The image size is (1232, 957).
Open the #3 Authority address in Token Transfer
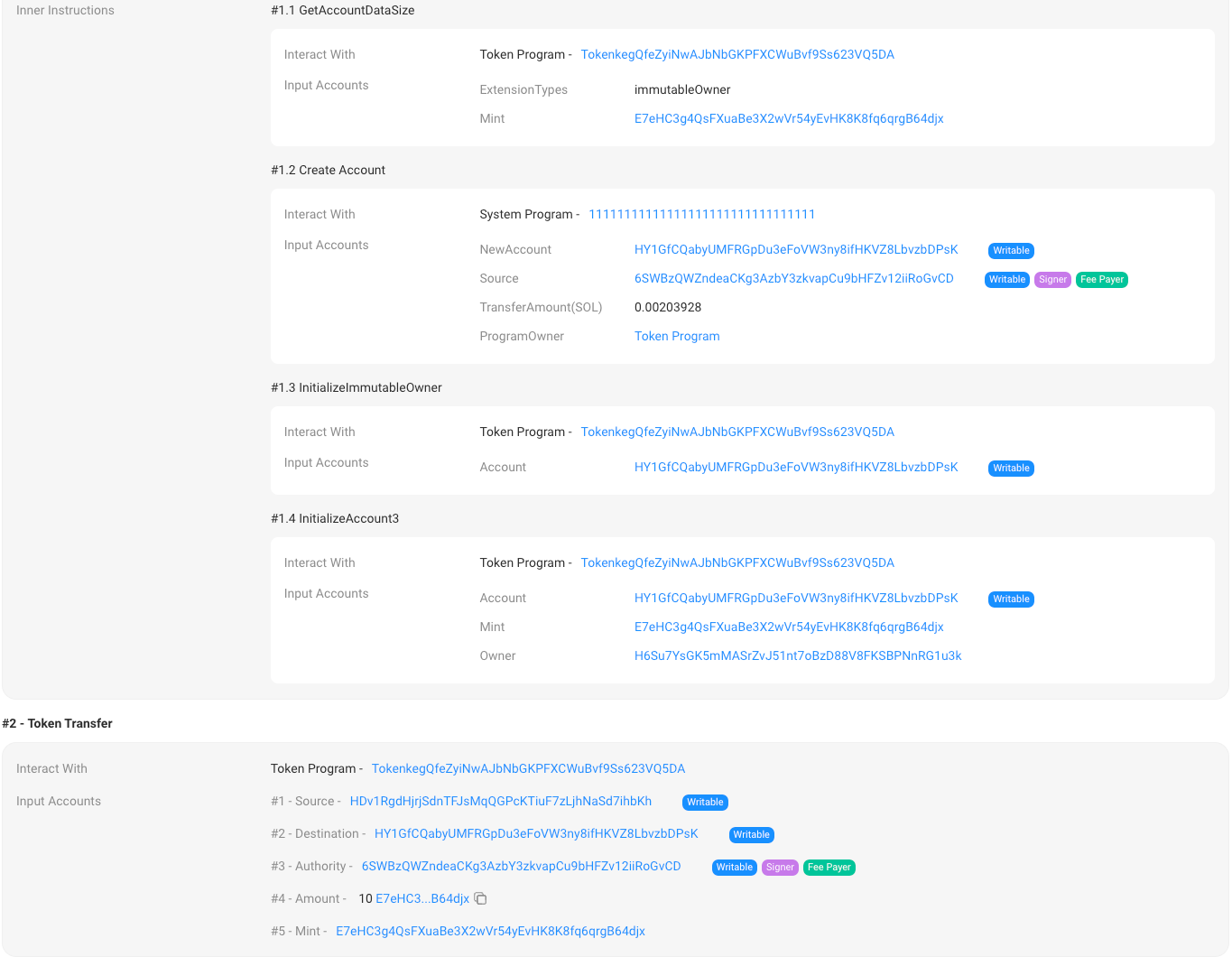click(521, 867)
